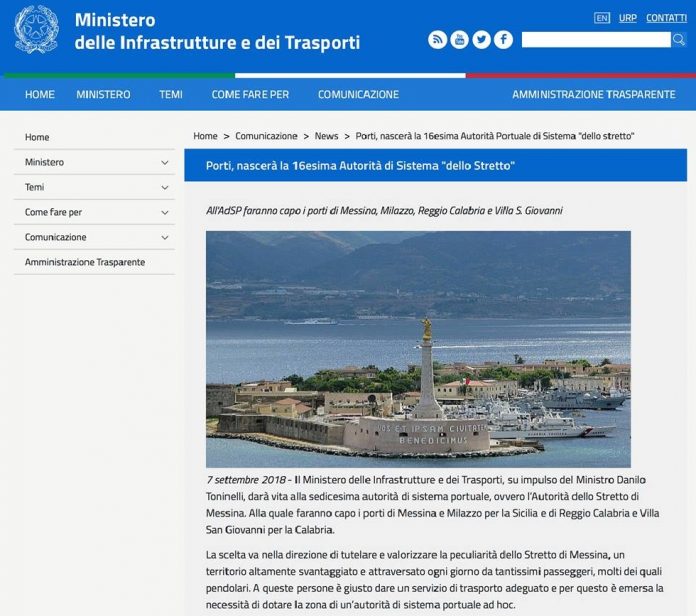
Task: Click News in the breadcrumb trail
Action: [x=326, y=136]
